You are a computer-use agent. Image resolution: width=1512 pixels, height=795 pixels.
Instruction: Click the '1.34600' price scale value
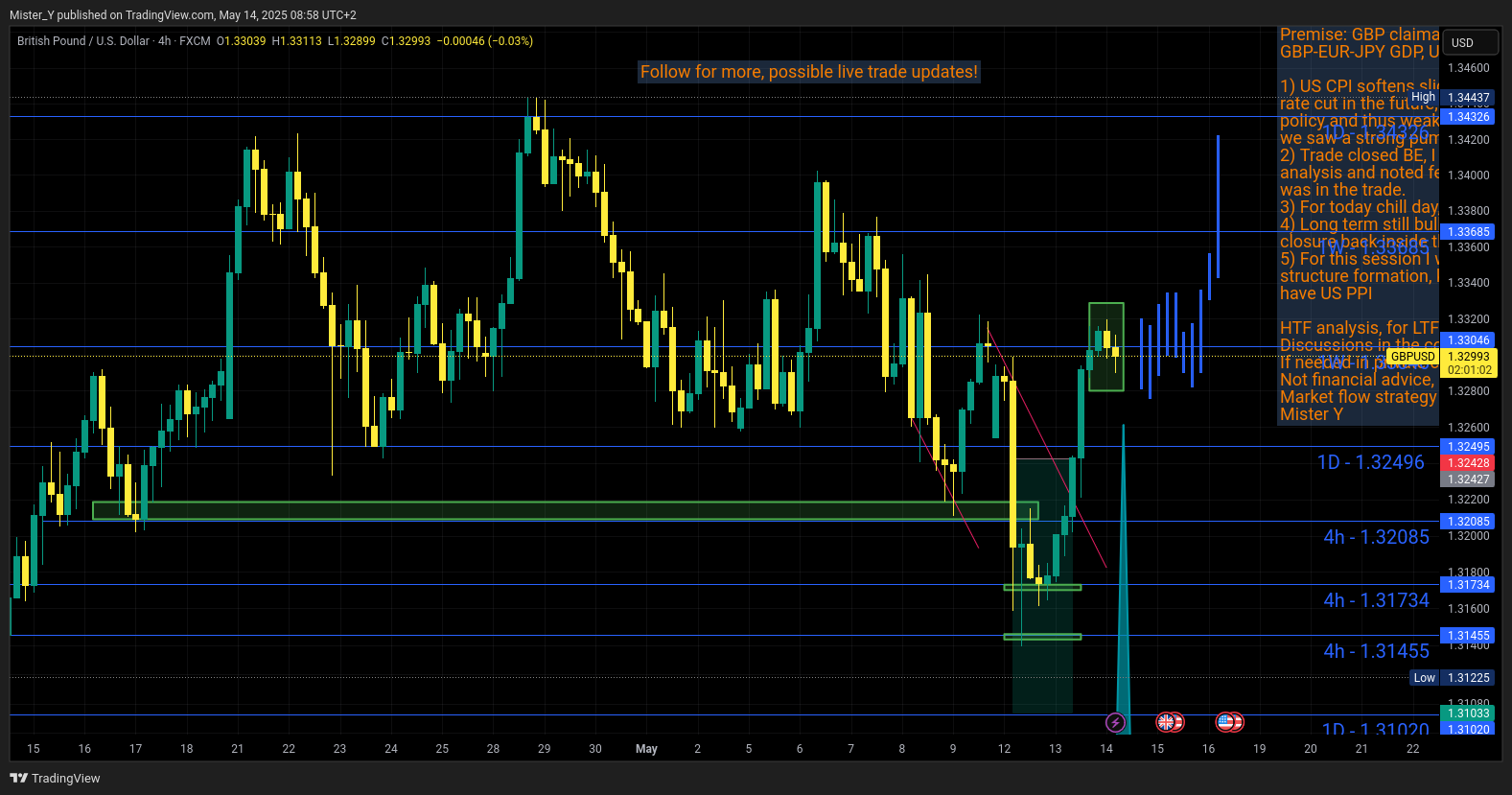tap(1469, 68)
